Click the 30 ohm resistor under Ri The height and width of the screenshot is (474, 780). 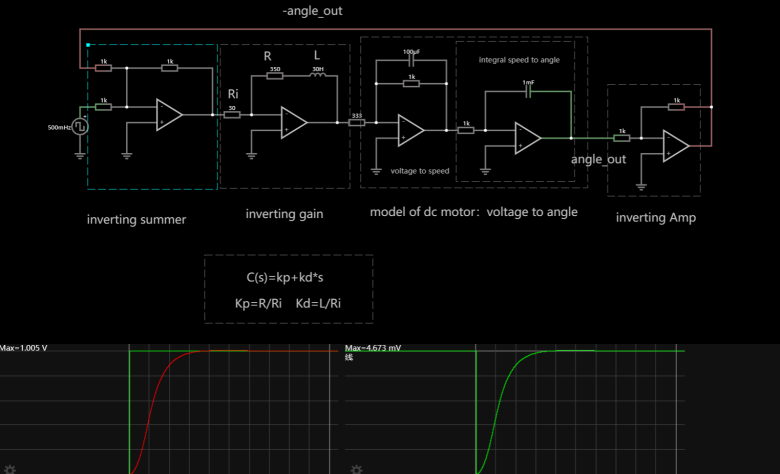coord(232,115)
